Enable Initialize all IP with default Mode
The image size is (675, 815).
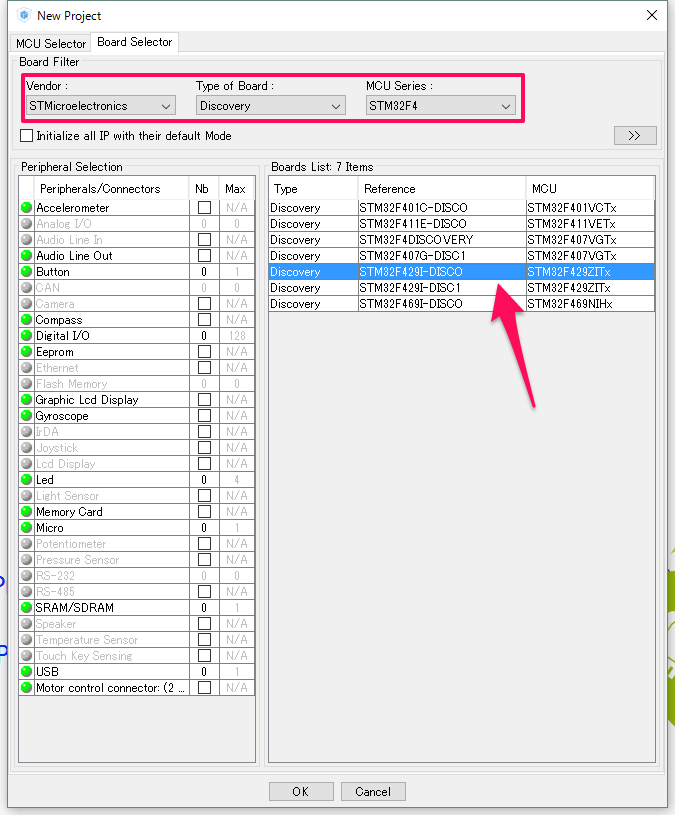(27, 136)
